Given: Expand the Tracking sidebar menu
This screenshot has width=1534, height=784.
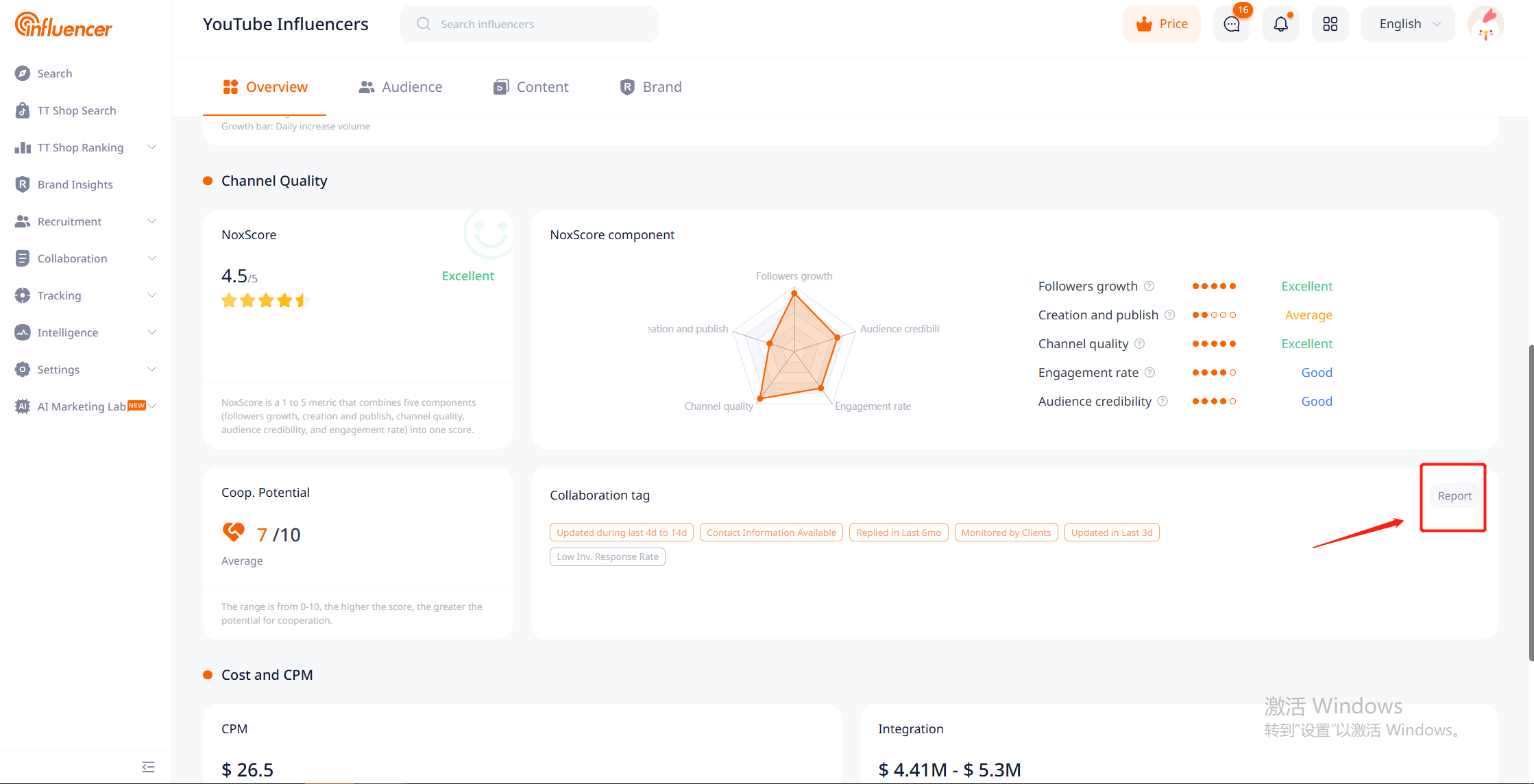Looking at the screenshot, I should pos(86,295).
